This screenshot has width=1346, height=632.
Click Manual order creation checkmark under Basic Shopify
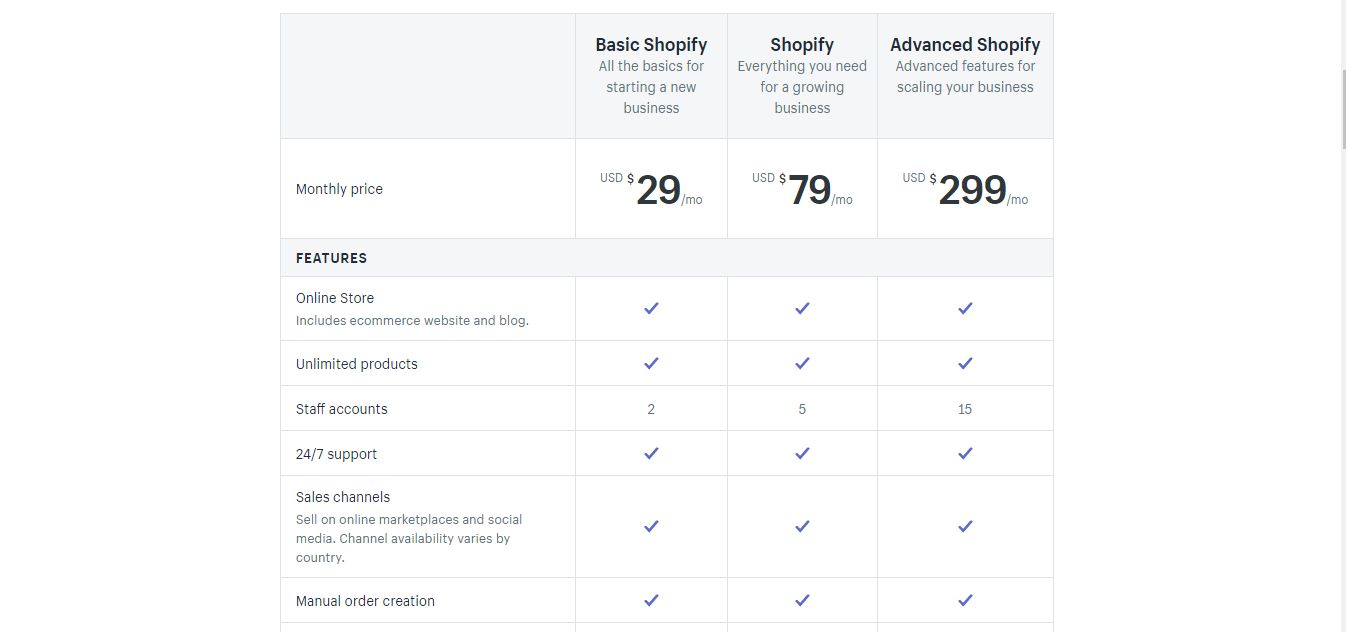[x=651, y=600]
